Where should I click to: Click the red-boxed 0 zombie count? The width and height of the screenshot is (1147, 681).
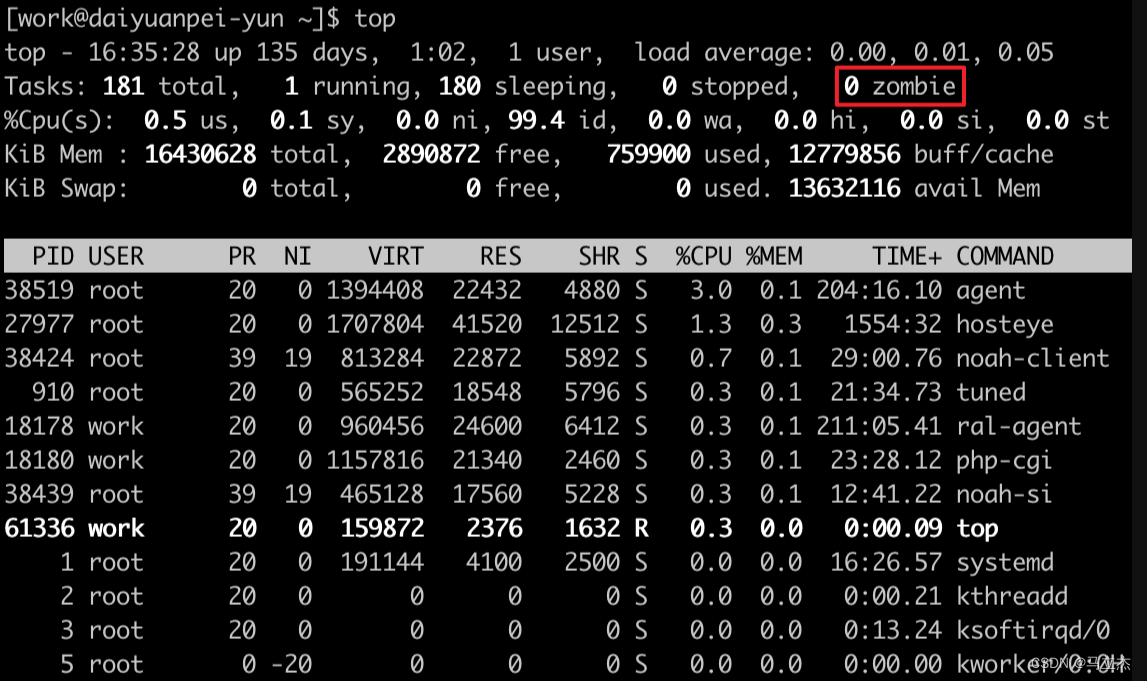900,86
